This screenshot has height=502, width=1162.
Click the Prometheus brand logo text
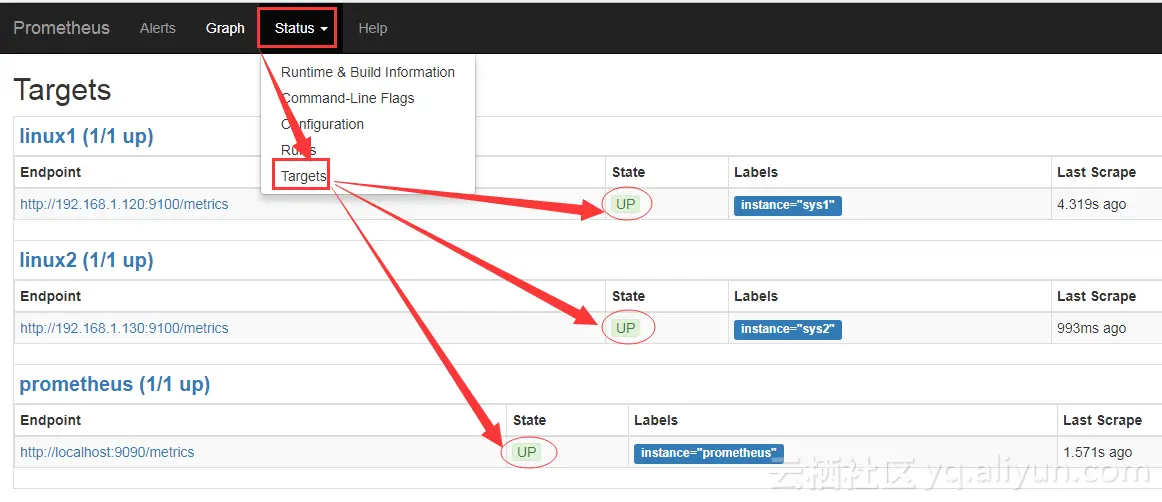coord(62,28)
